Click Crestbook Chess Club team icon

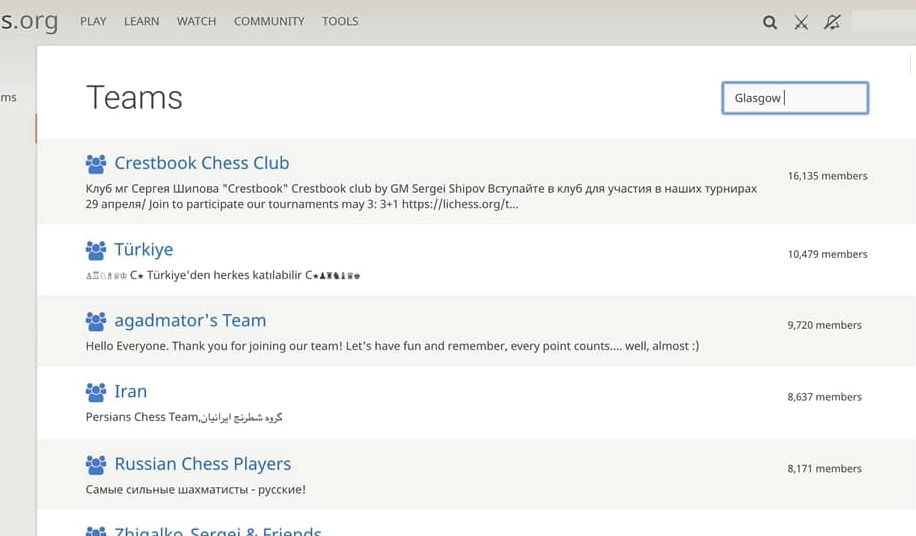[96, 164]
